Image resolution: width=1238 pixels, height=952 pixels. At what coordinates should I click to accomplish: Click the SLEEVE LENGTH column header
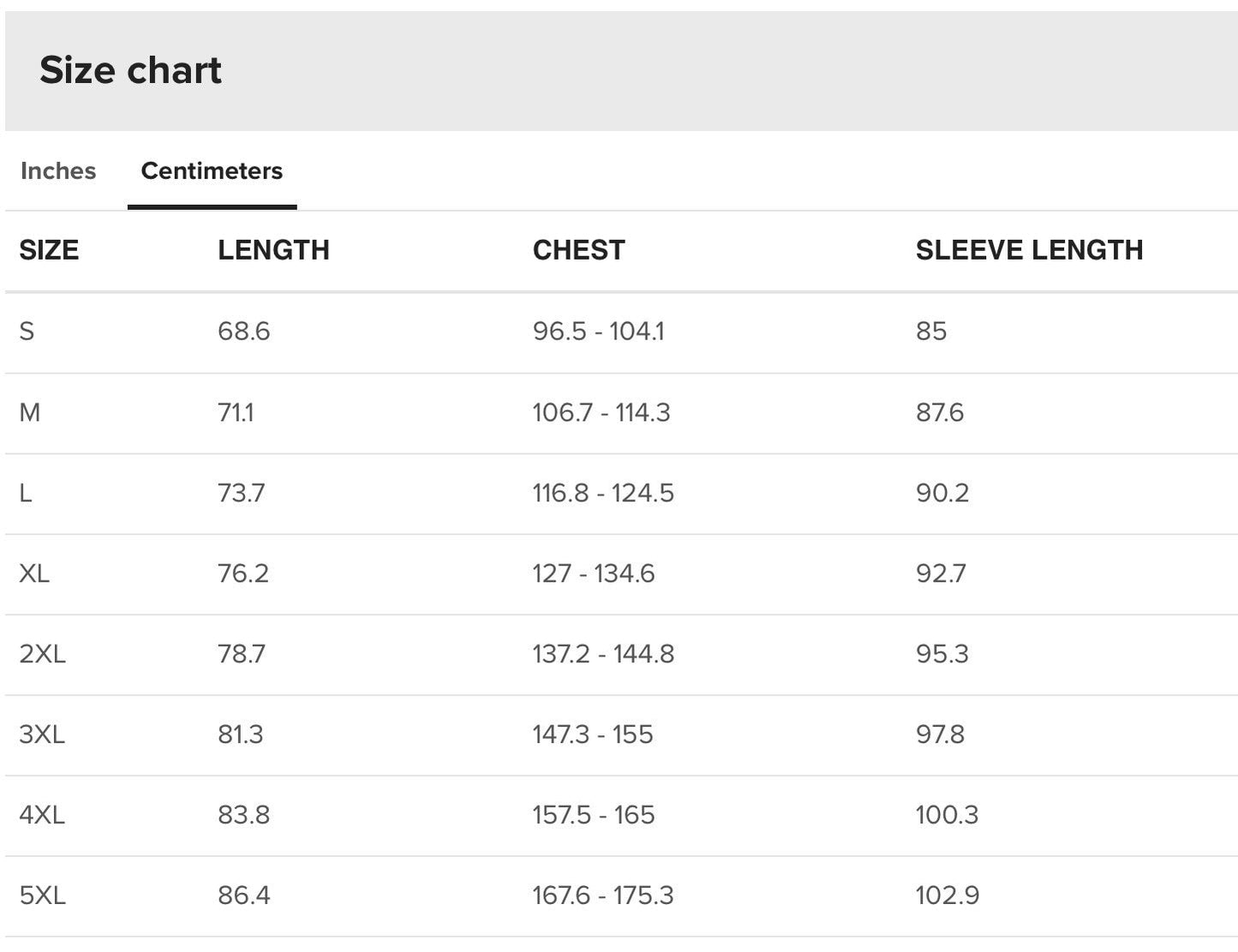(x=1029, y=250)
